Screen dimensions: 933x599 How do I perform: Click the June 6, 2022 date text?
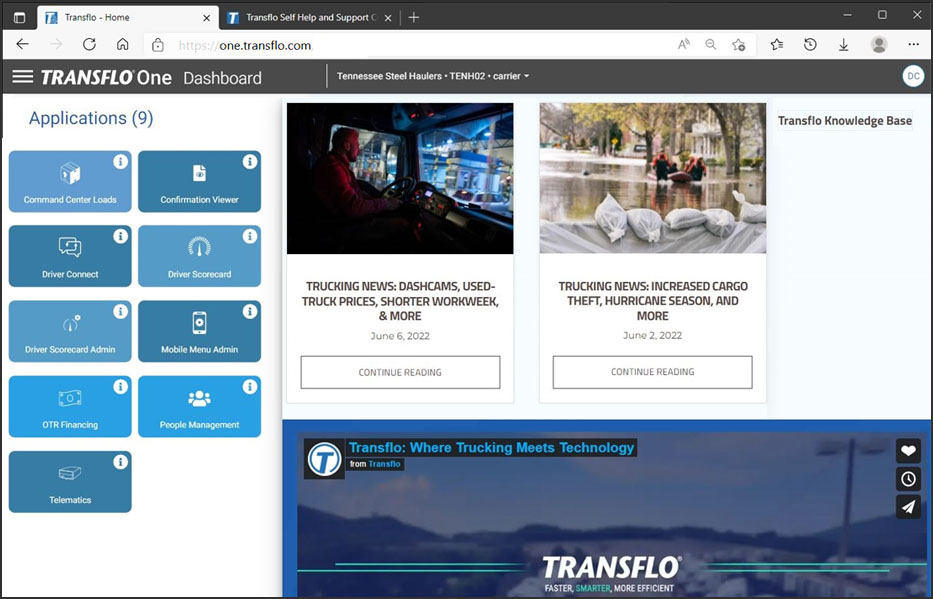pyautogui.click(x=400, y=335)
